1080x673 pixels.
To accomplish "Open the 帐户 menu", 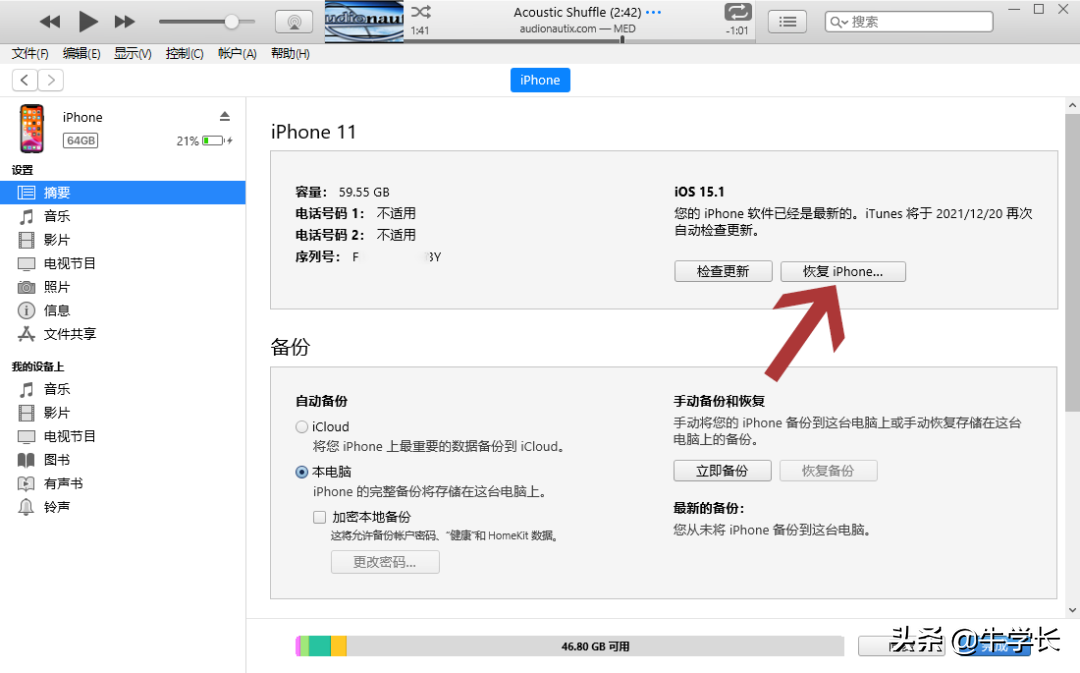I will (x=236, y=54).
